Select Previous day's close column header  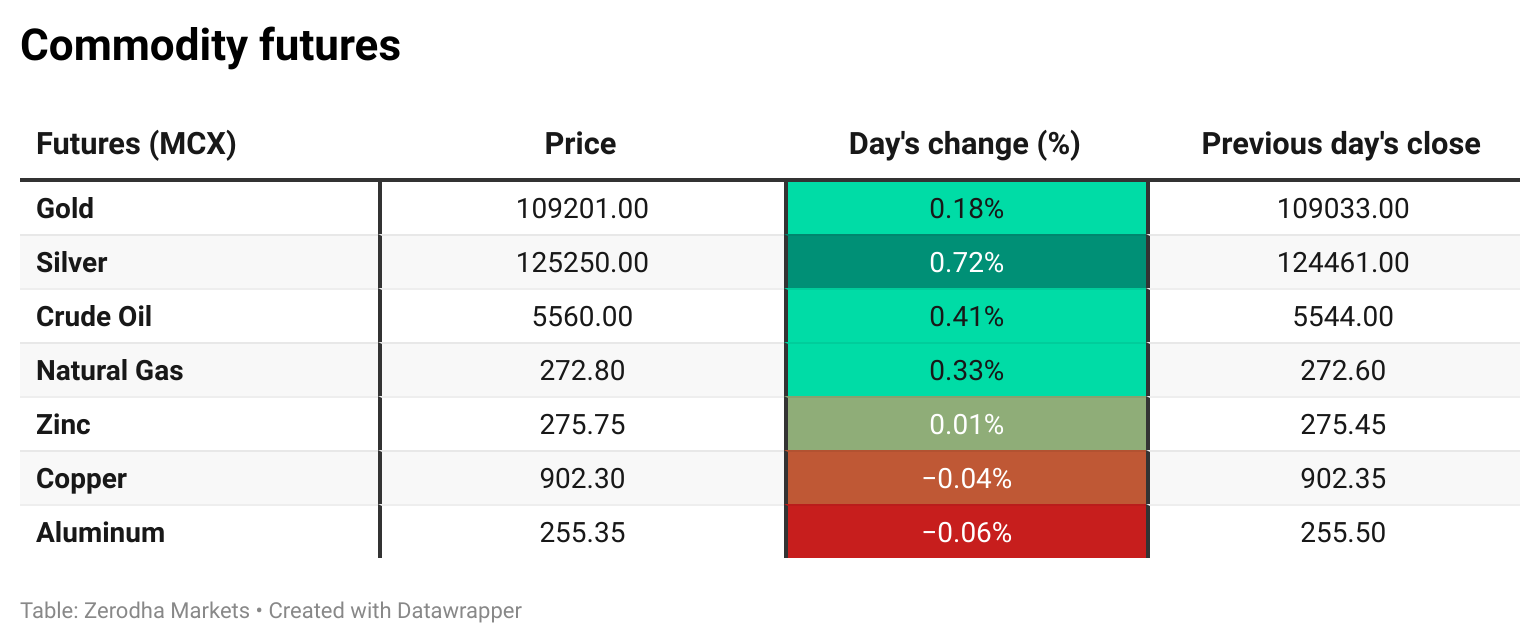point(1341,144)
